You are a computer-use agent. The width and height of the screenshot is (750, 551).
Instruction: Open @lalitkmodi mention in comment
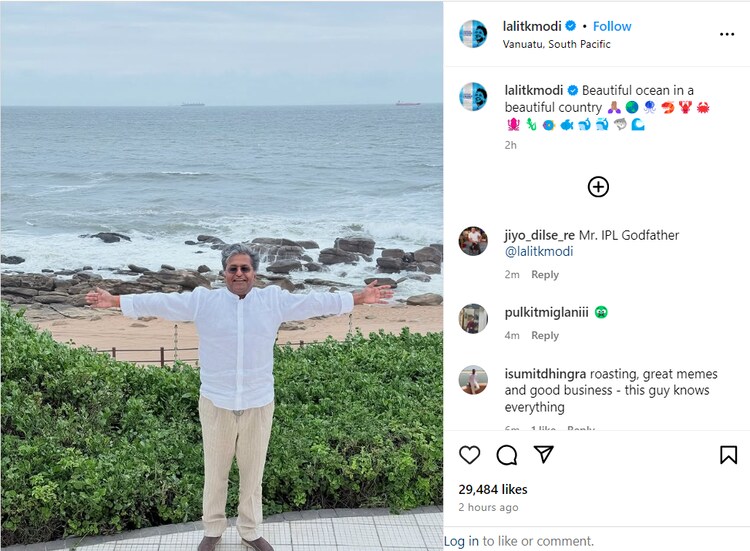pos(539,252)
